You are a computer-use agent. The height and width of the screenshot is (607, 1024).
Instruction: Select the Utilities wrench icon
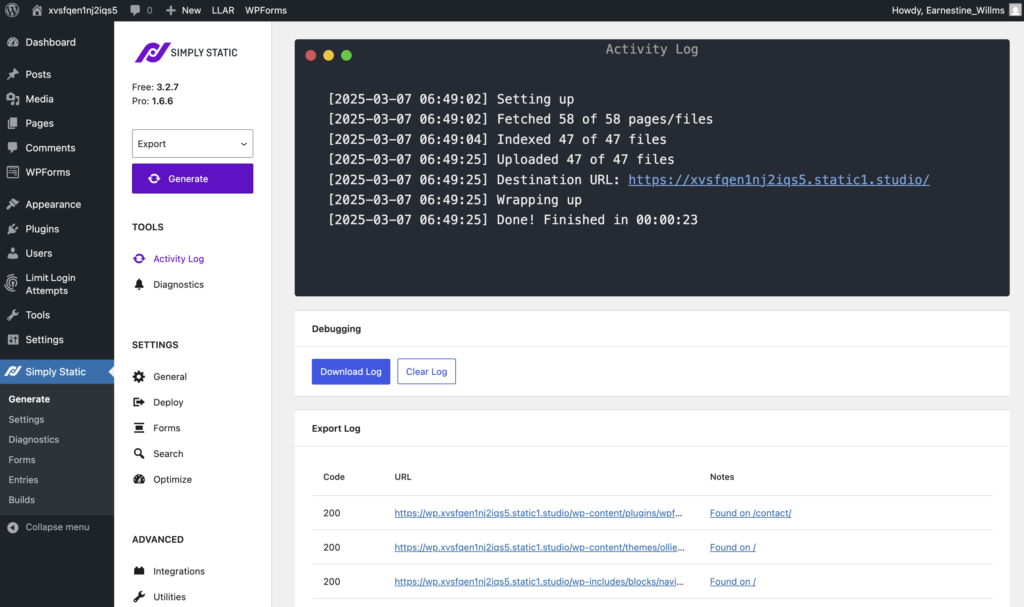(x=140, y=596)
